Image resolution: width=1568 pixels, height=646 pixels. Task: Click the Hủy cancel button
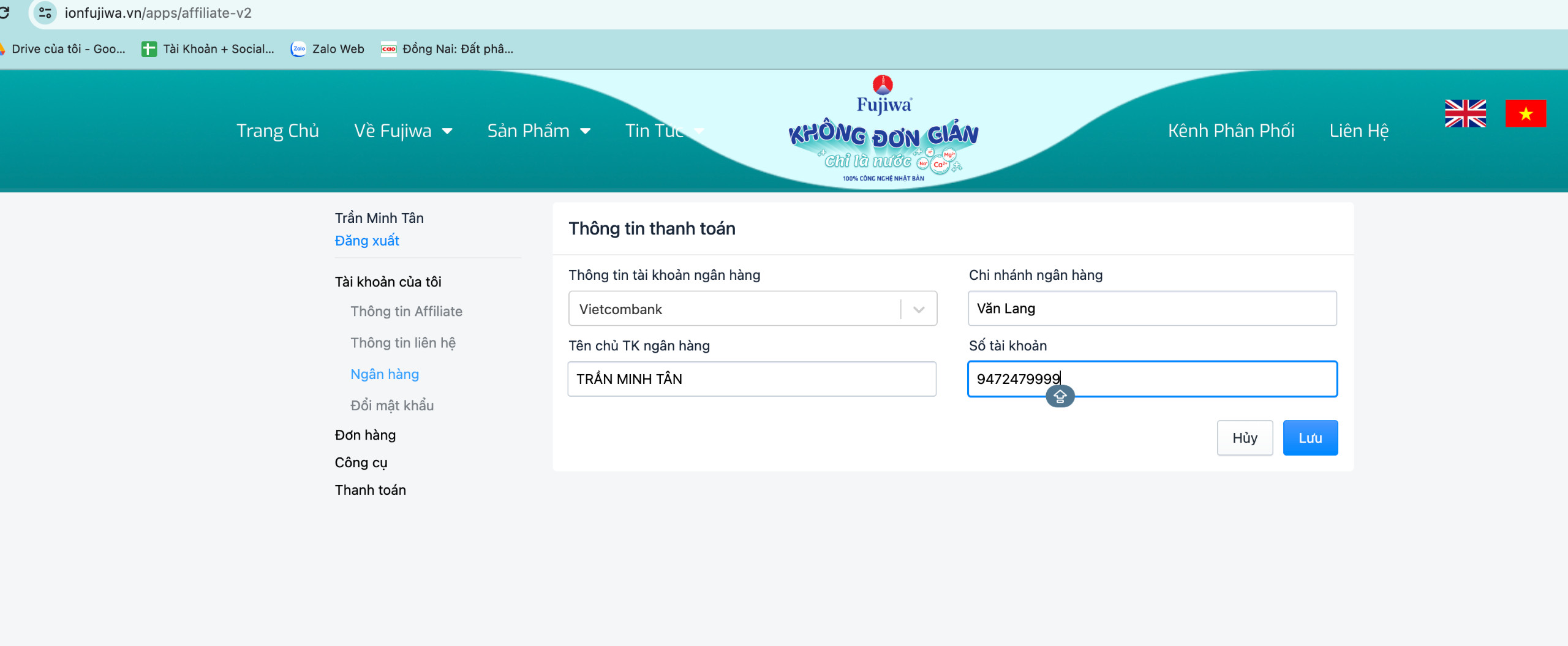[1245, 438]
